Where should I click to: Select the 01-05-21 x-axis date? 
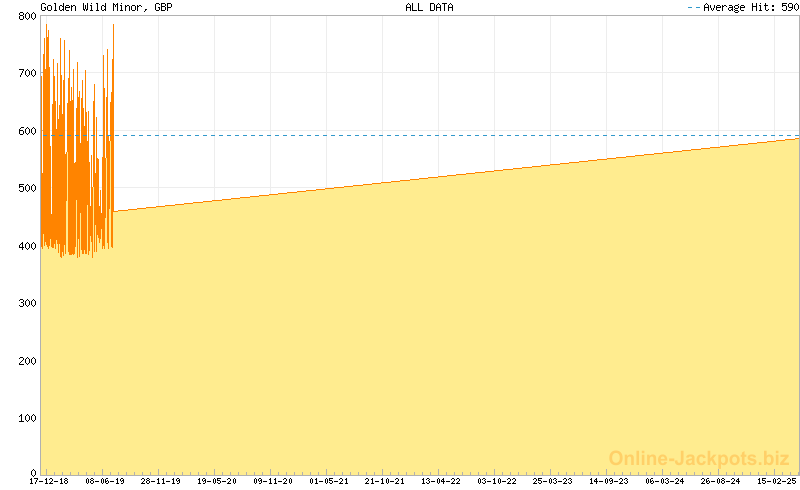tap(329, 481)
